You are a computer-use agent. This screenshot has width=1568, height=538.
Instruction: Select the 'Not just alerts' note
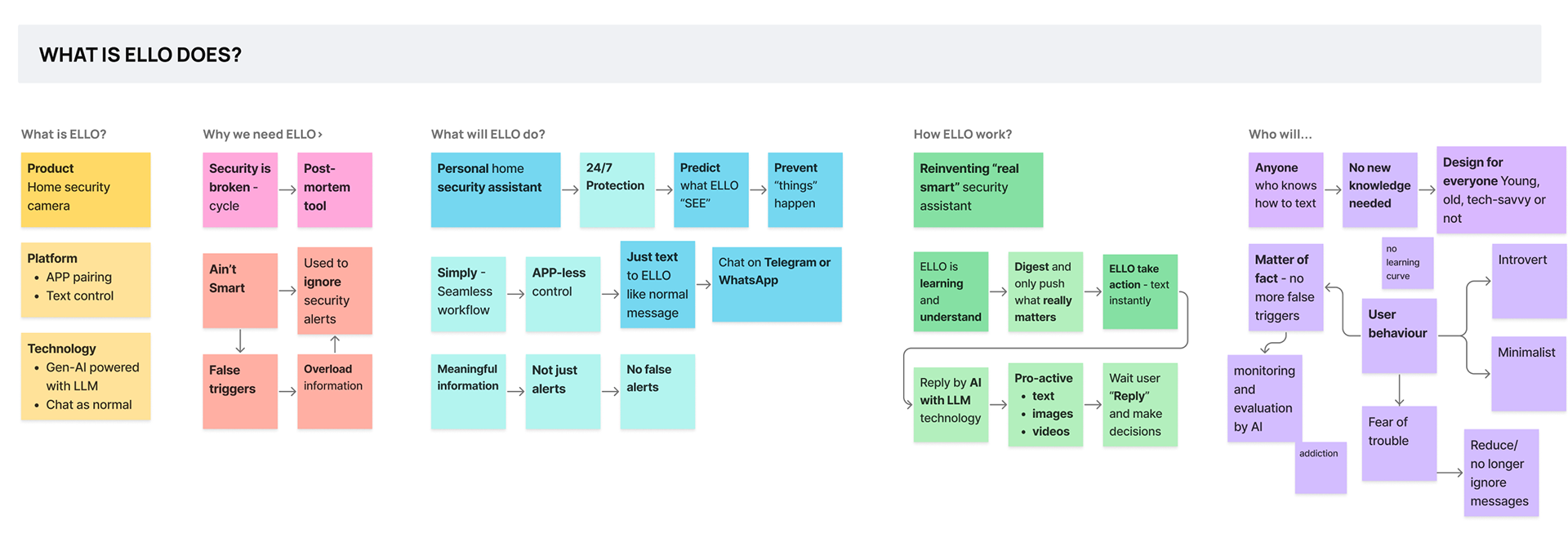pyautogui.click(x=563, y=391)
